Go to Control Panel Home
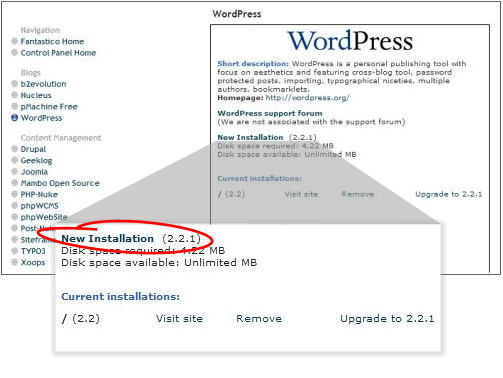 (x=58, y=53)
